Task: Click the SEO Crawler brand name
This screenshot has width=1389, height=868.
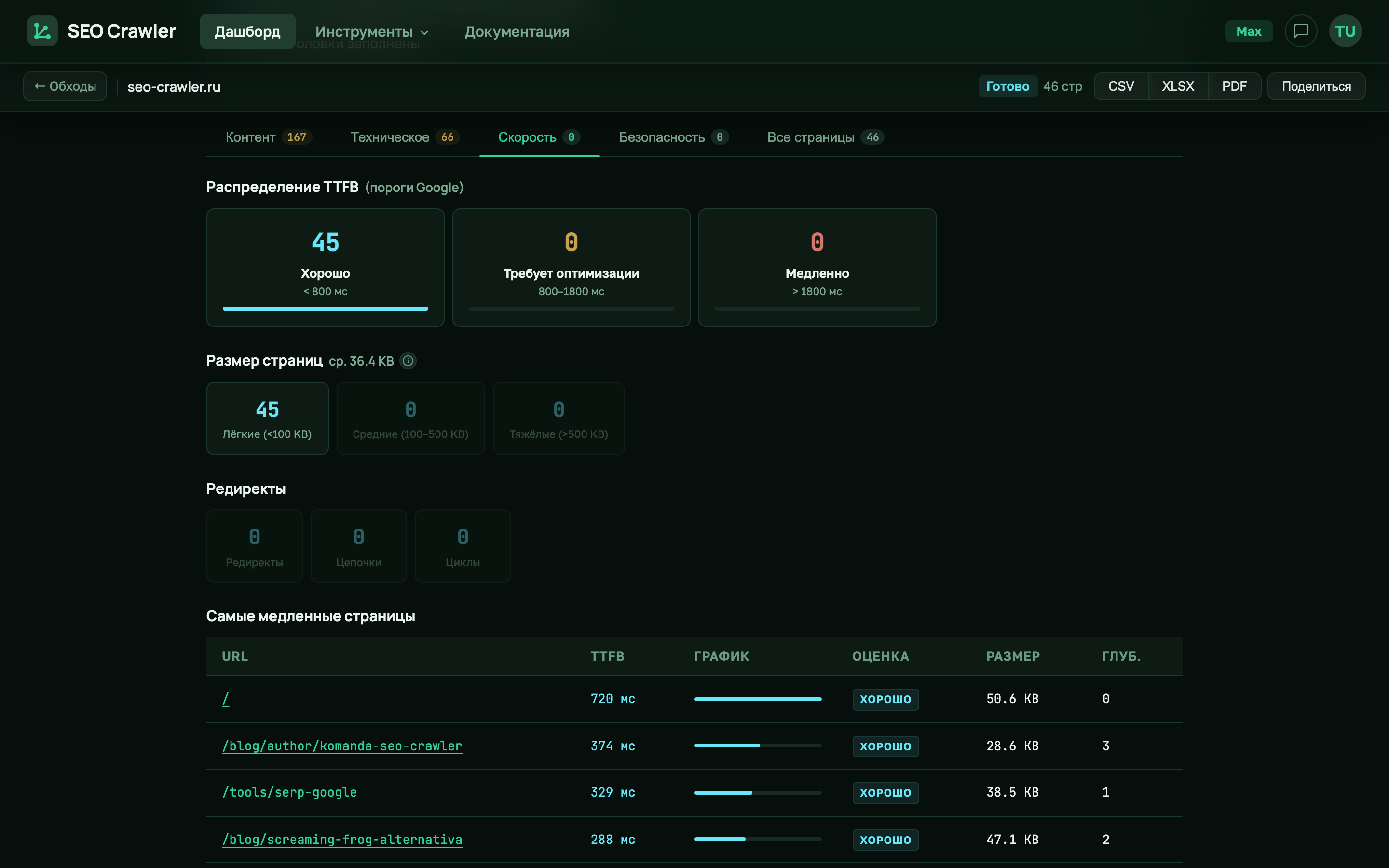Action: pos(122,31)
